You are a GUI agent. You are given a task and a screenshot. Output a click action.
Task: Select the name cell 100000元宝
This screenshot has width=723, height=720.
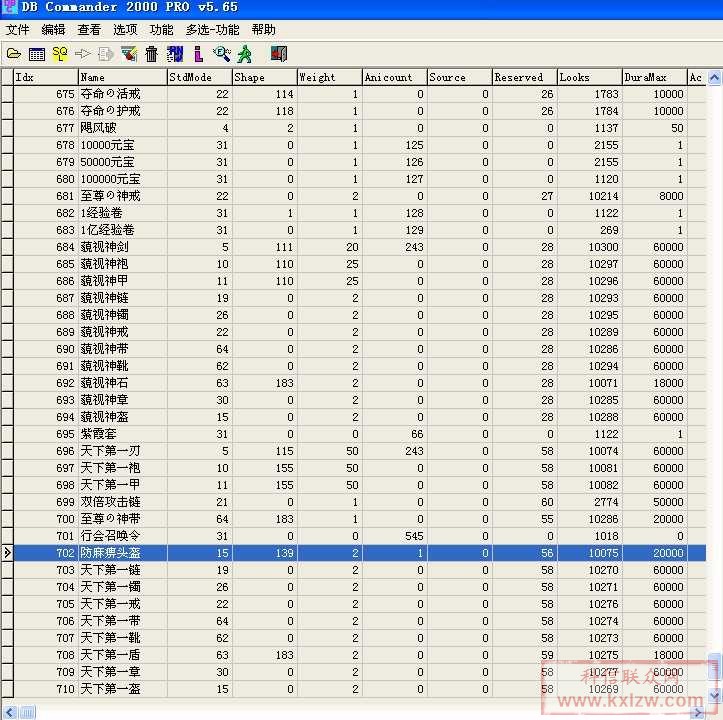[122, 179]
